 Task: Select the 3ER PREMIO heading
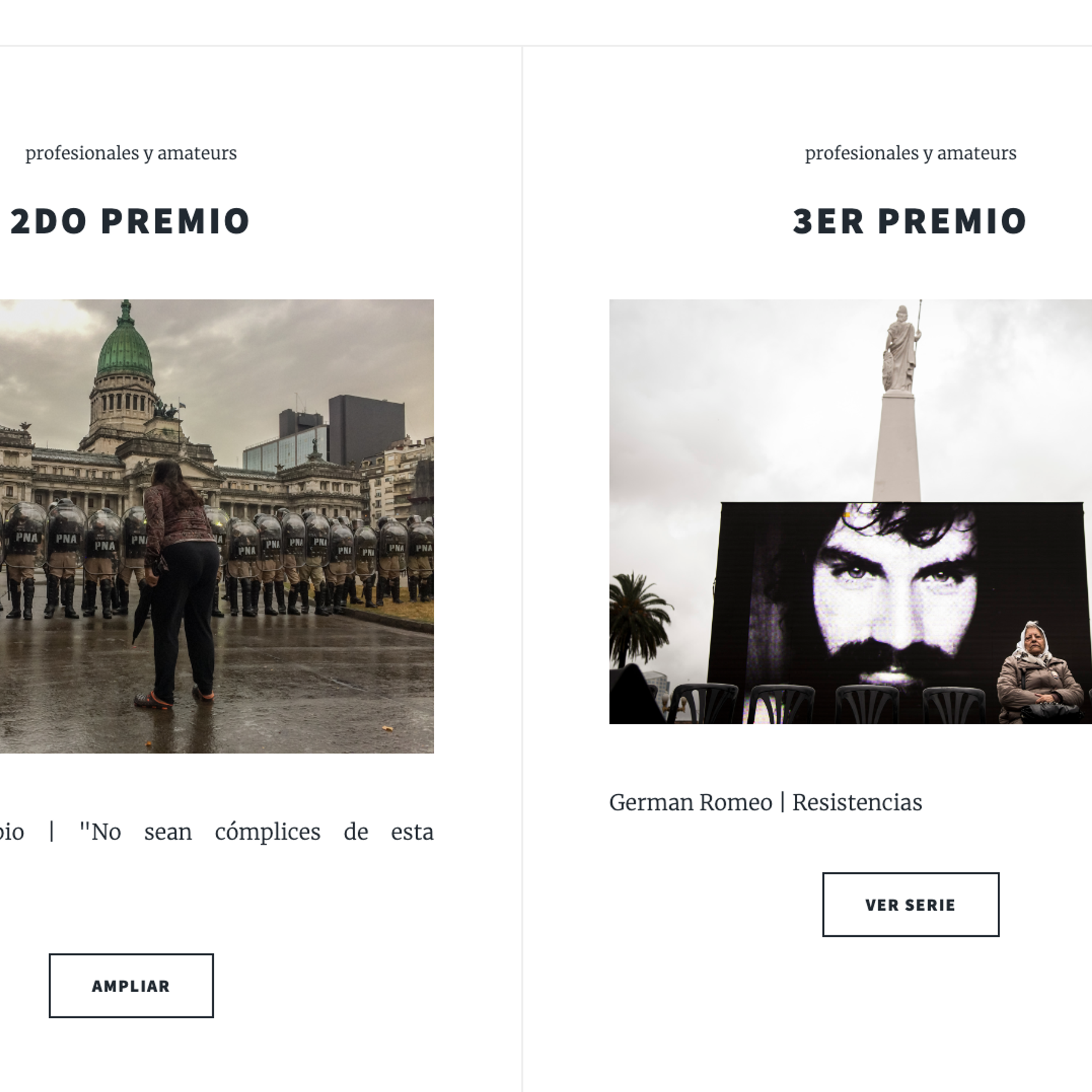pyautogui.click(x=910, y=221)
